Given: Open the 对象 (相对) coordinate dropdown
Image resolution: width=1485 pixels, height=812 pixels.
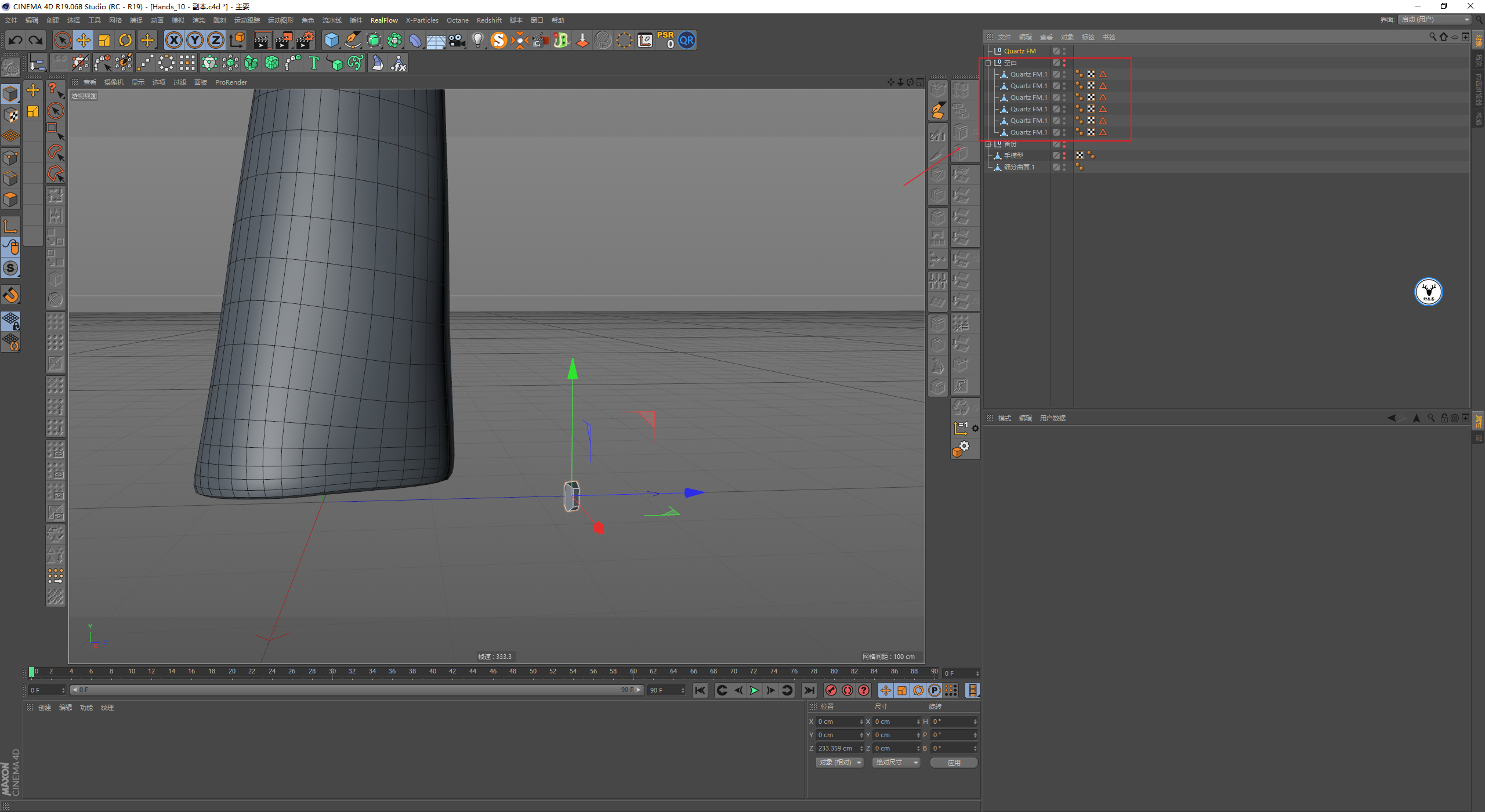Looking at the screenshot, I should (x=839, y=762).
